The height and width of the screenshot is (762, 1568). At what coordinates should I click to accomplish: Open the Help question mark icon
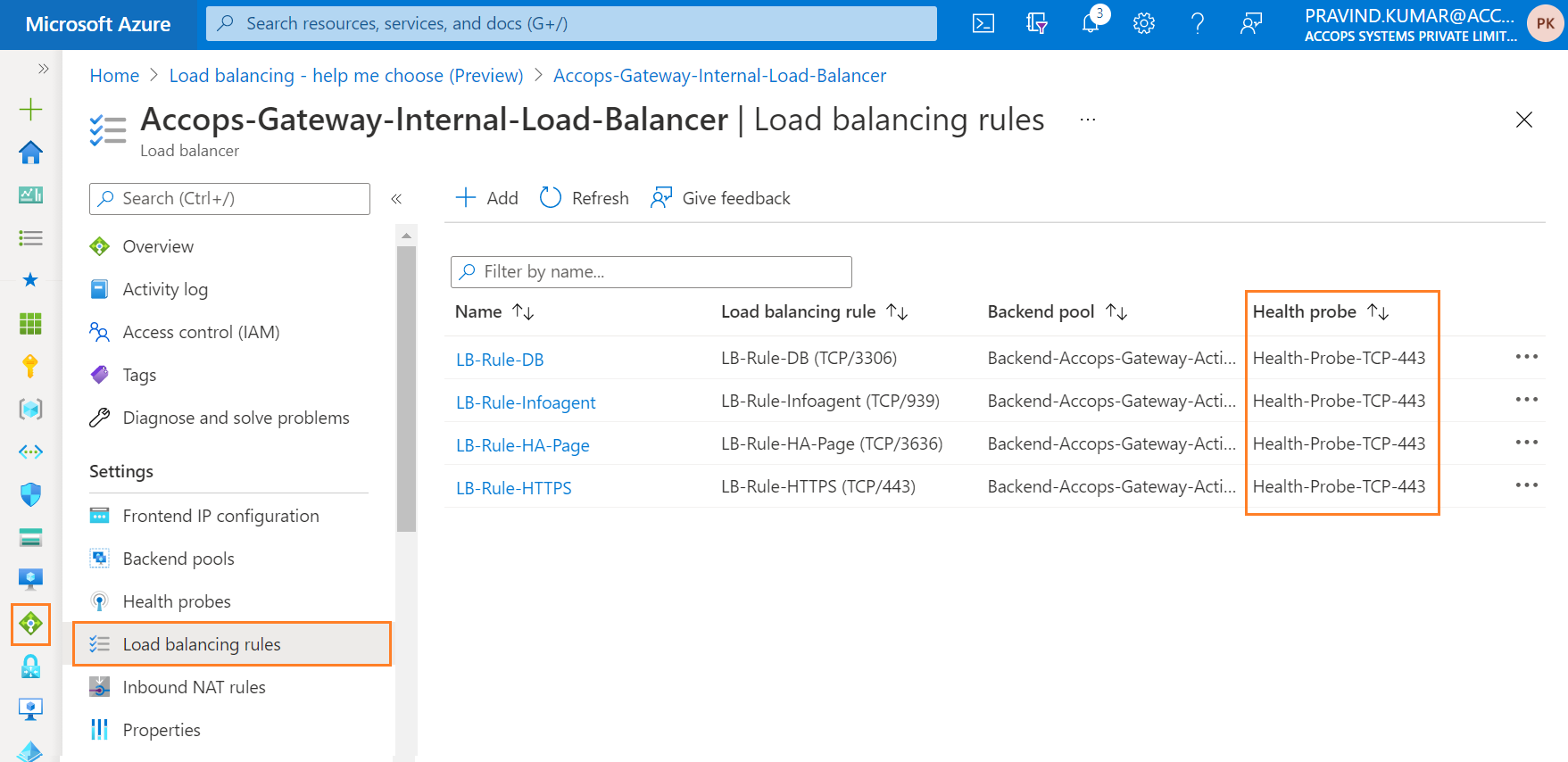tap(1198, 24)
